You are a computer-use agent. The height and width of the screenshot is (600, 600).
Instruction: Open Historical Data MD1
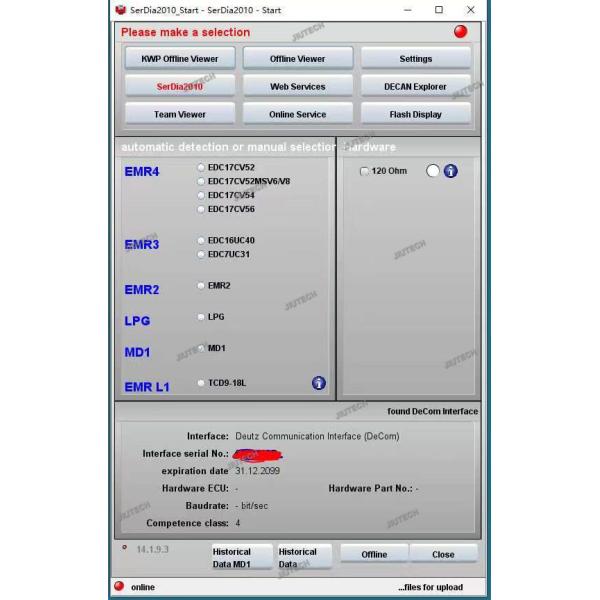(x=241, y=557)
